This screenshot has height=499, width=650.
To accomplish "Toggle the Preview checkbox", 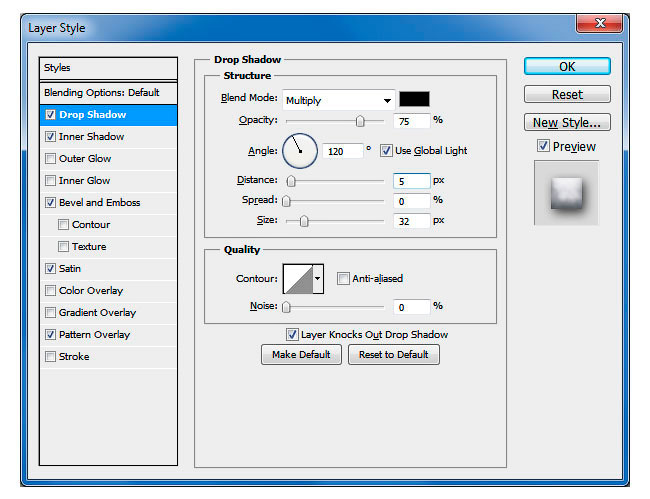I will click(x=543, y=146).
